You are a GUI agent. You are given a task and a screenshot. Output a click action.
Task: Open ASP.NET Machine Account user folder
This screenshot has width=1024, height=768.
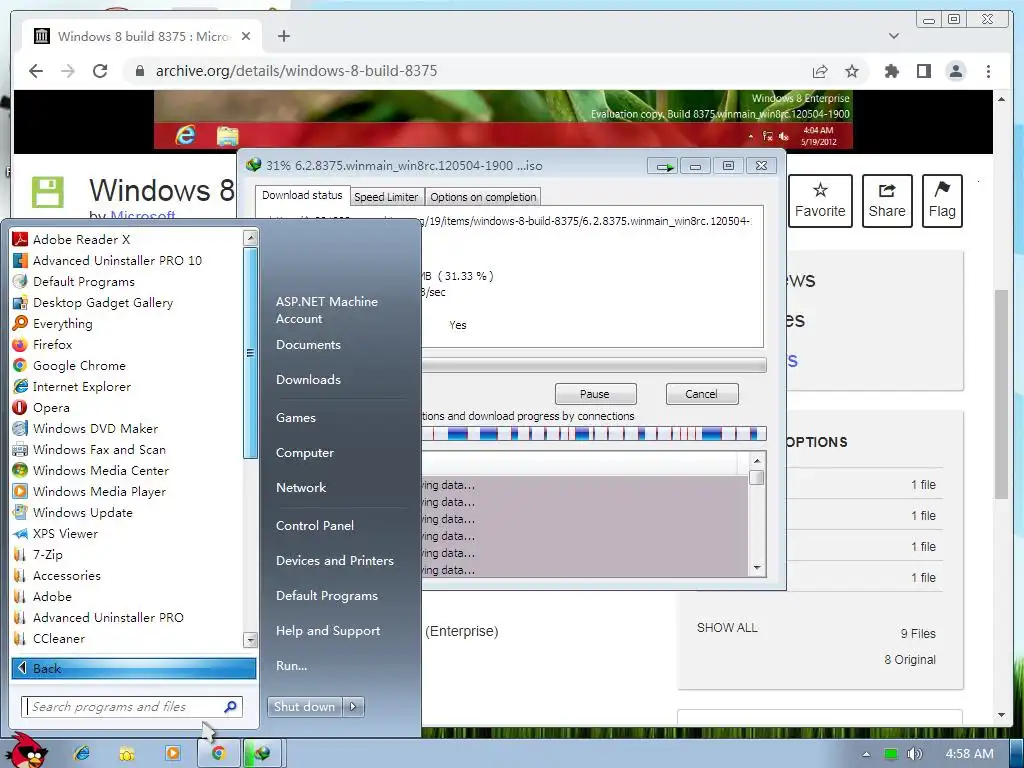tap(327, 310)
